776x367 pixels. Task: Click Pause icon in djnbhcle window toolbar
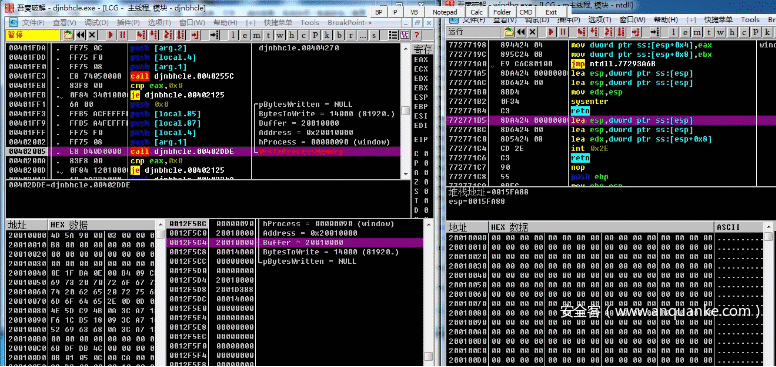pyautogui.click(x=122, y=35)
